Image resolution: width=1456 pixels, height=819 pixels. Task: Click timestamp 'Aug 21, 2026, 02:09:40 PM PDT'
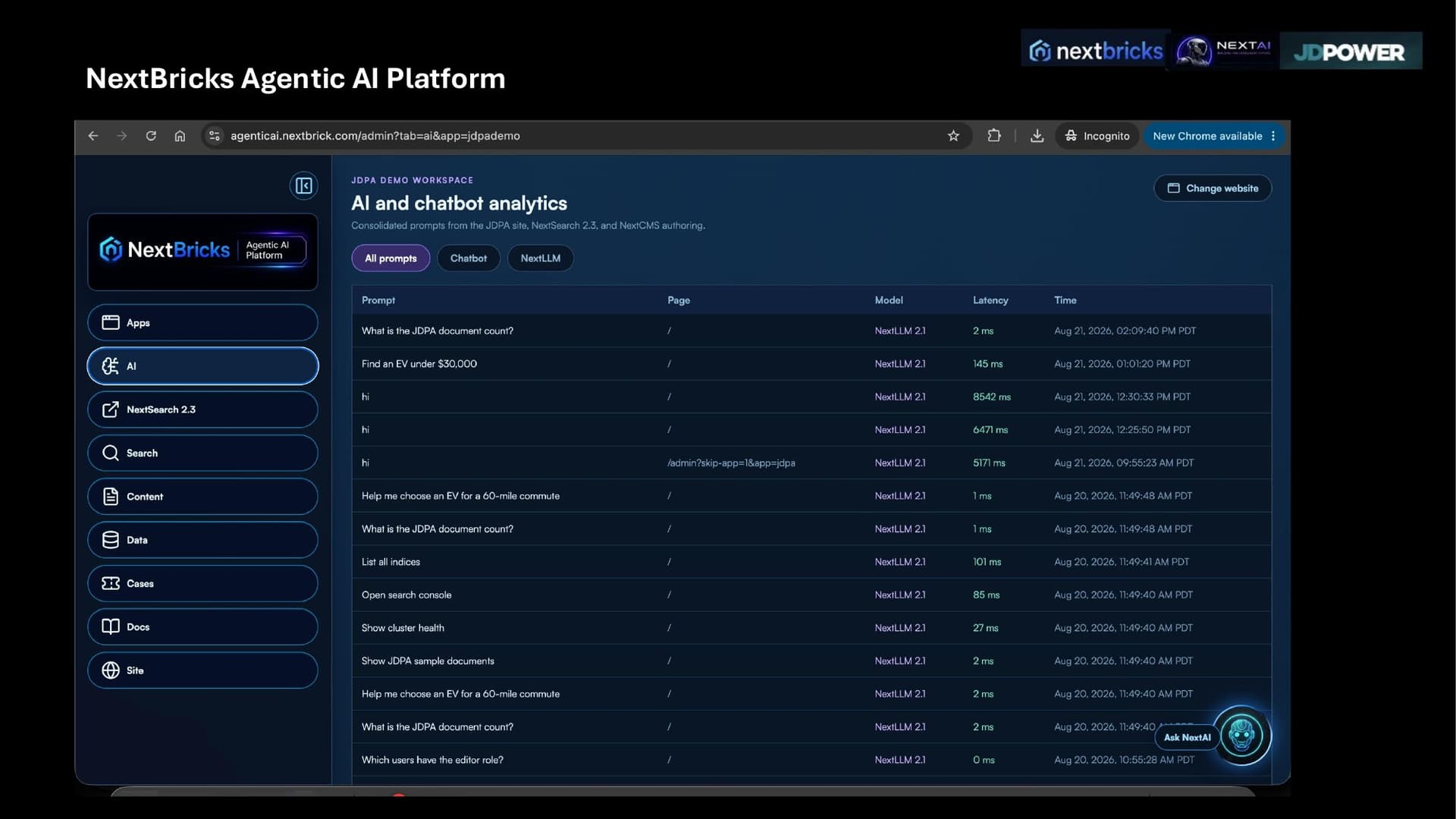pyautogui.click(x=1125, y=331)
